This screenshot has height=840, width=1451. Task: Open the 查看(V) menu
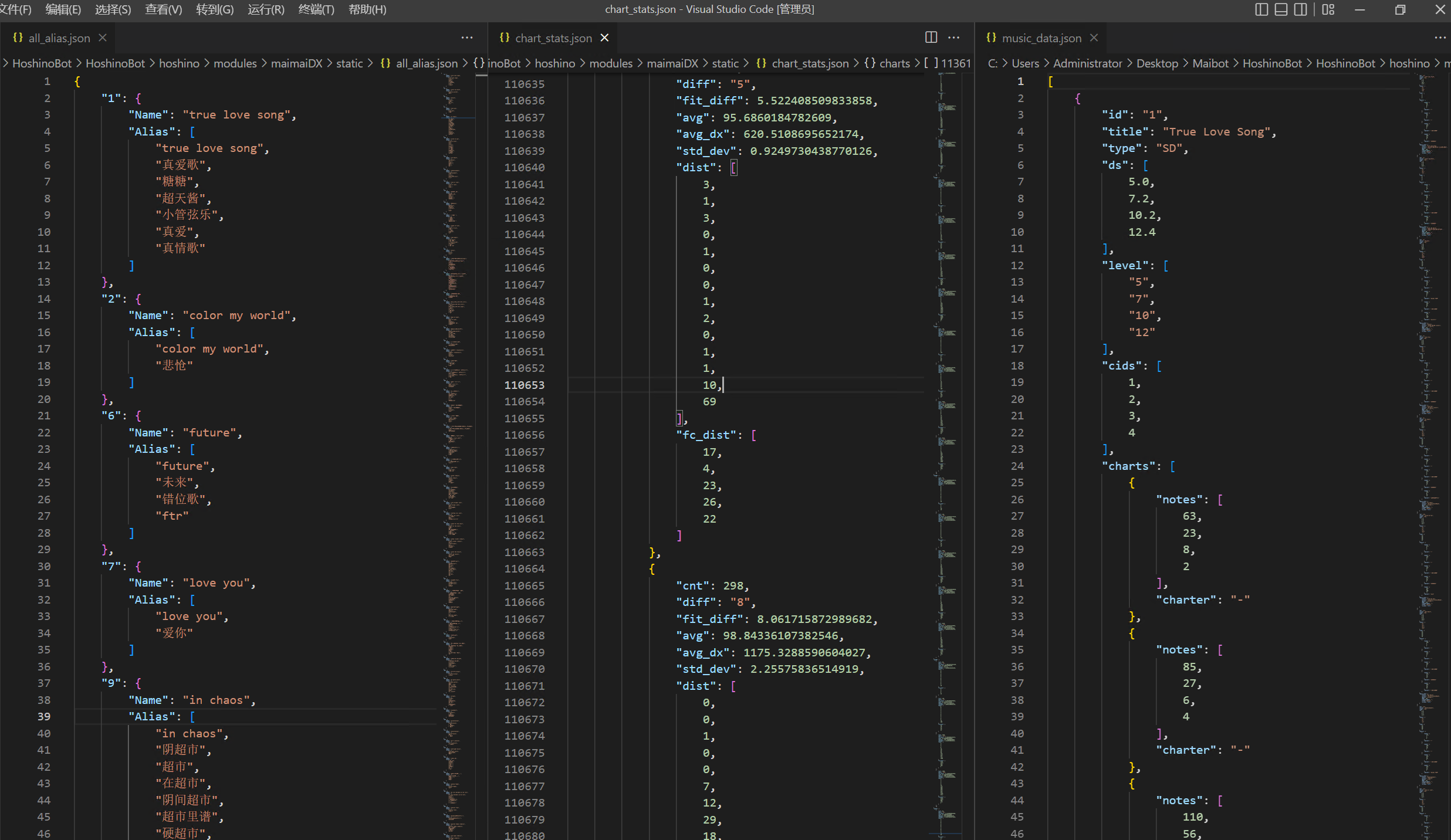pyautogui.click(x=164, y=9)
